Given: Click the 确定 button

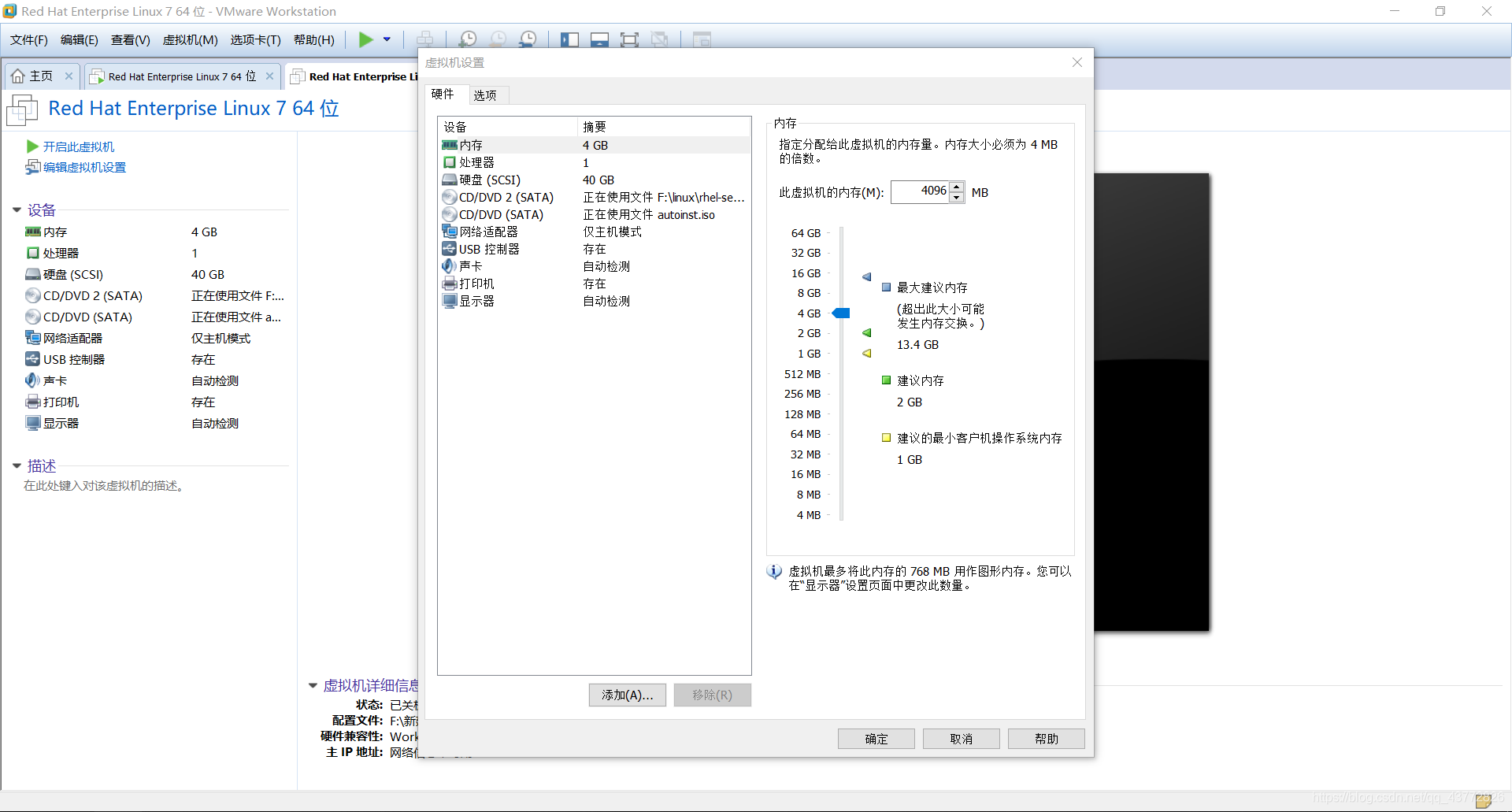Looking at the screenshot, I should click(x=876, y=739).
